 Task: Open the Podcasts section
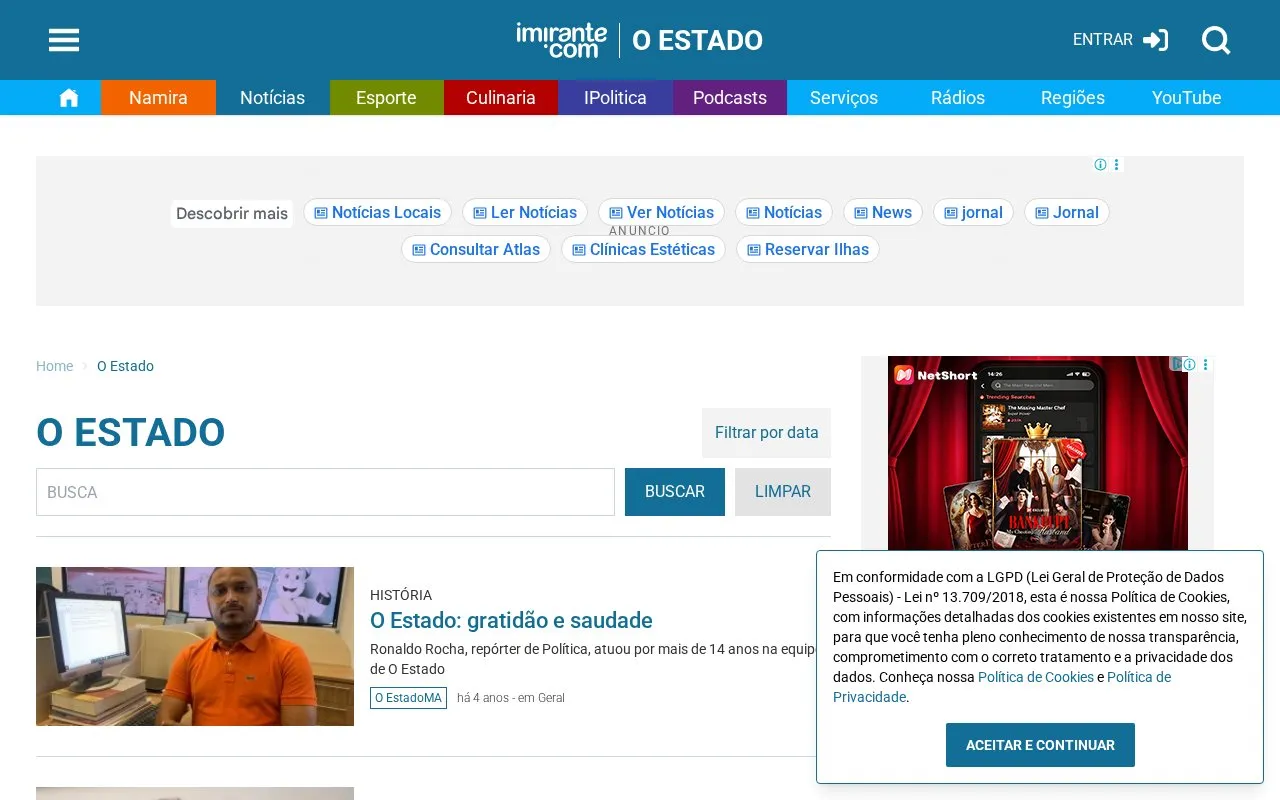point(730,98)
